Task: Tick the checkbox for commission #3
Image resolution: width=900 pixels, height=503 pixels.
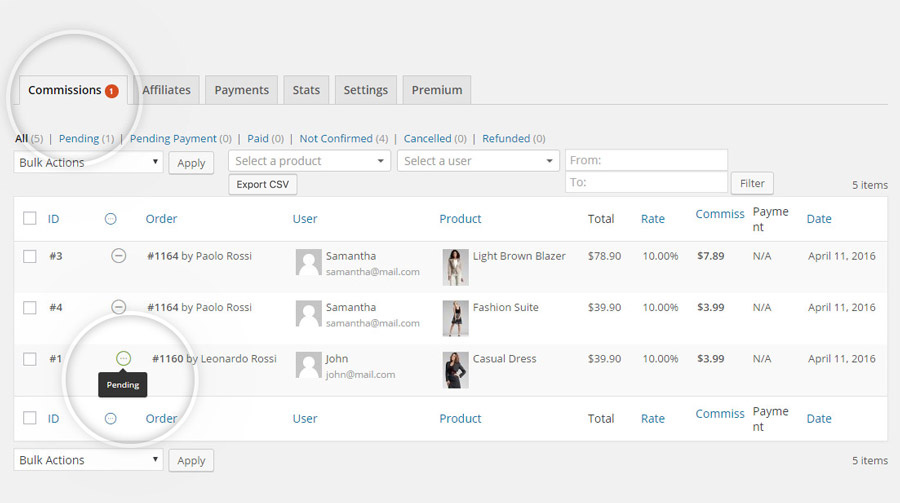Action: [x=30, y=256]
